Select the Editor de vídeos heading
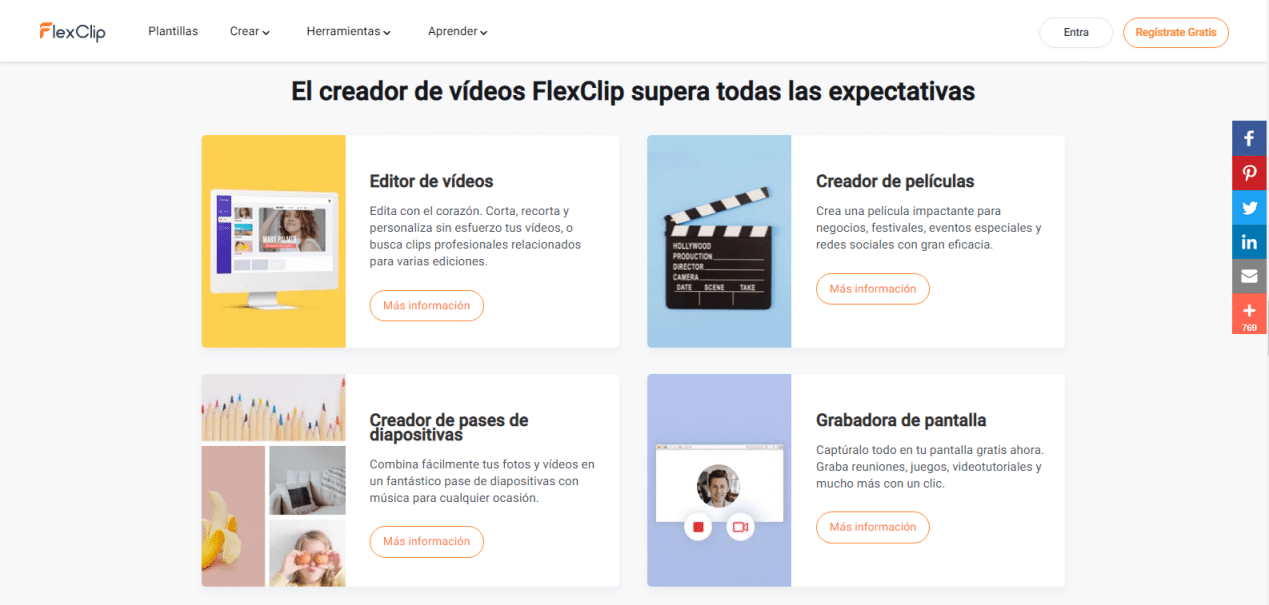This screenshot has height=605, width=1269. point(431,181)
